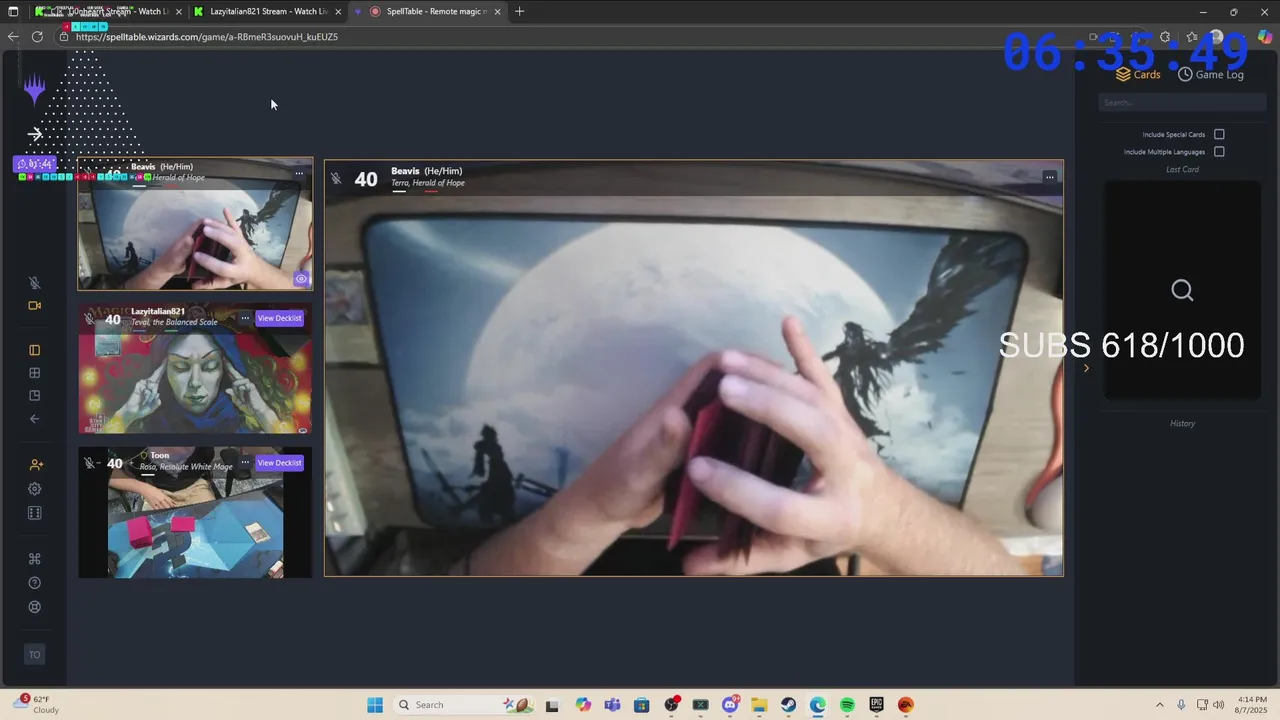Open options menu on Toon tile

click(245, 463)
